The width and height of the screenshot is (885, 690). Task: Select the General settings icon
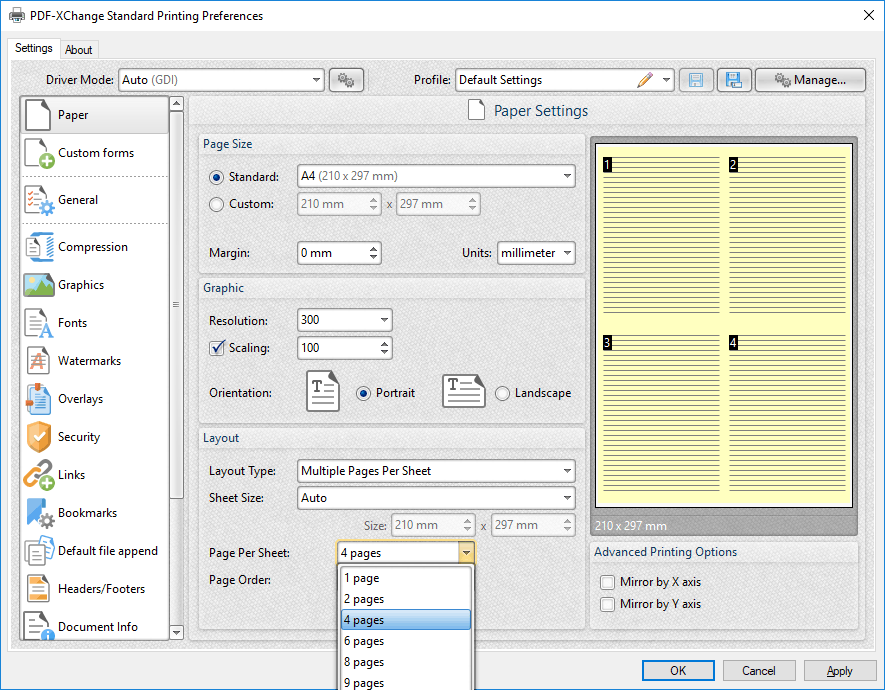point(39,200)
